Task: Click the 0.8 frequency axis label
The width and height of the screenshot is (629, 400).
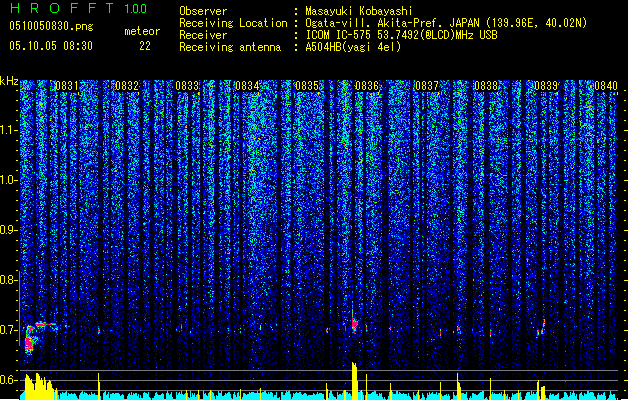Action: pos(8,280)
